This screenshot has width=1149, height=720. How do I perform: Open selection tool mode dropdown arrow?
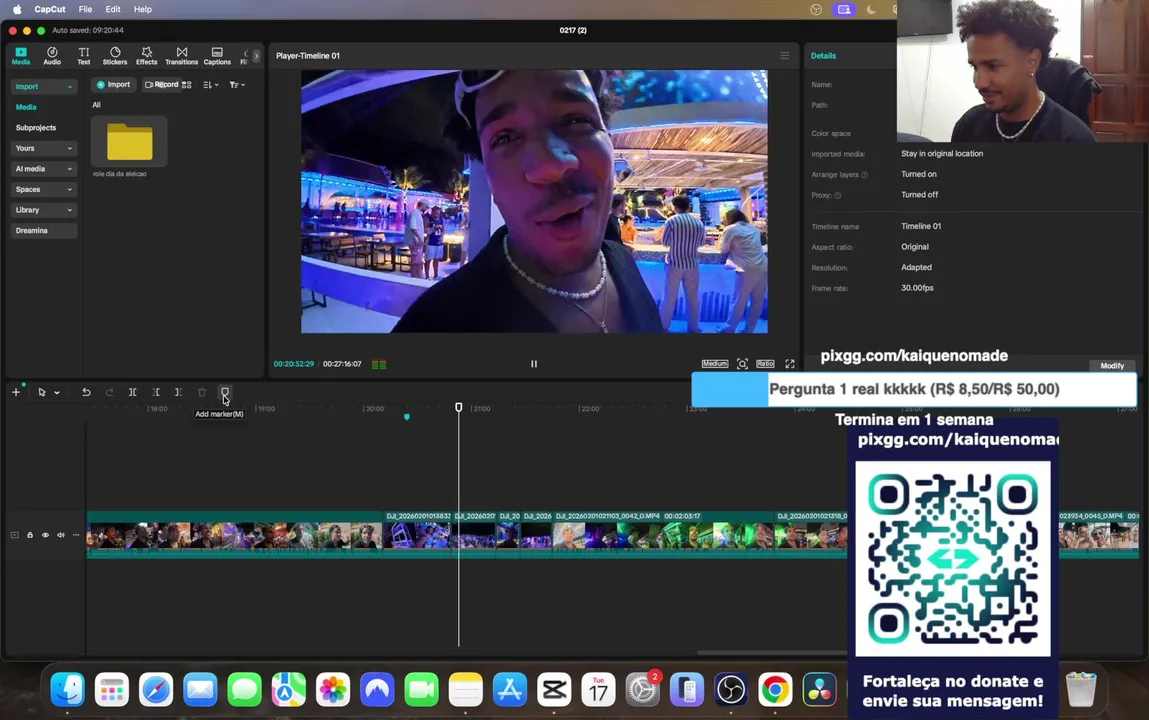[56, 393]
